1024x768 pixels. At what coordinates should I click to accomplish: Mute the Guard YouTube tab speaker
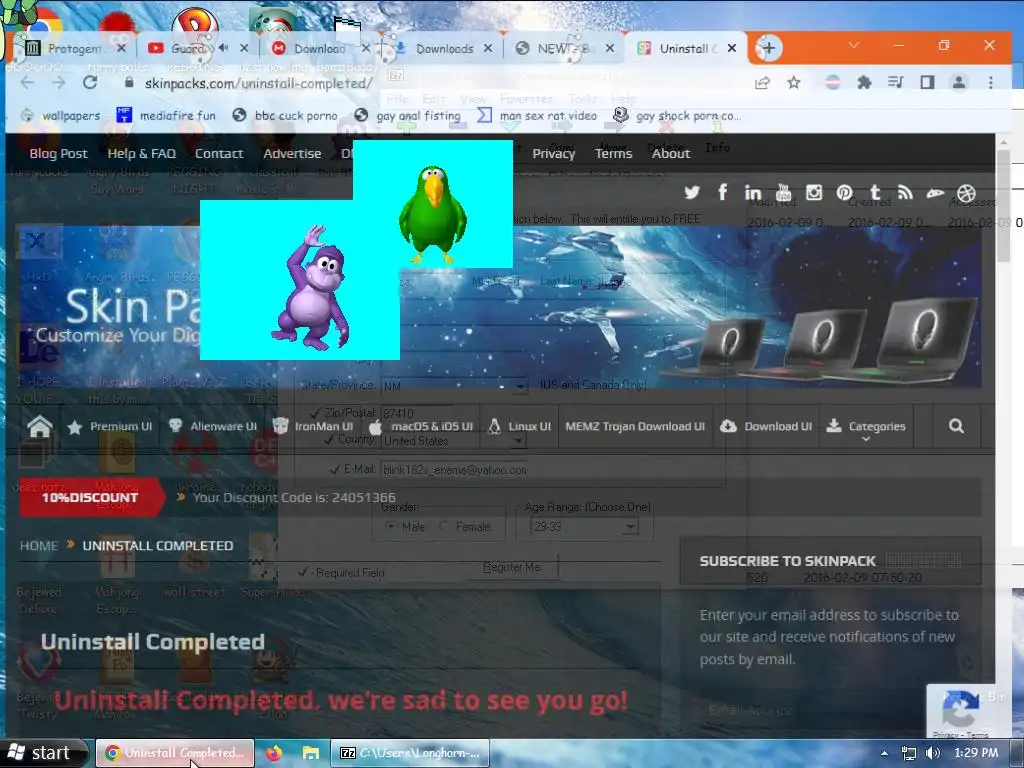pyautogui.click(x=224, y=48)
